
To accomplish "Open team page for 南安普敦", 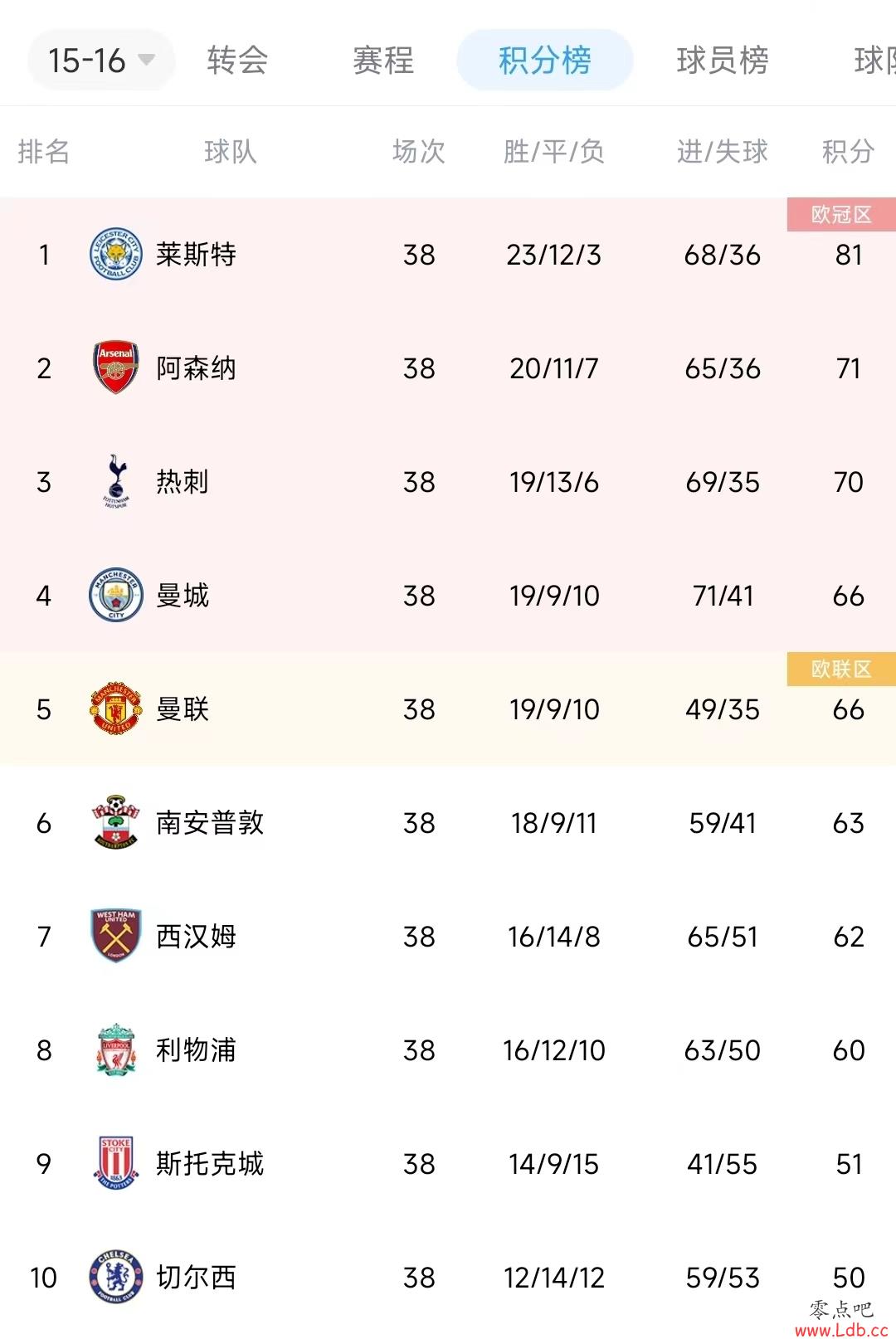I will pos(210,822).
